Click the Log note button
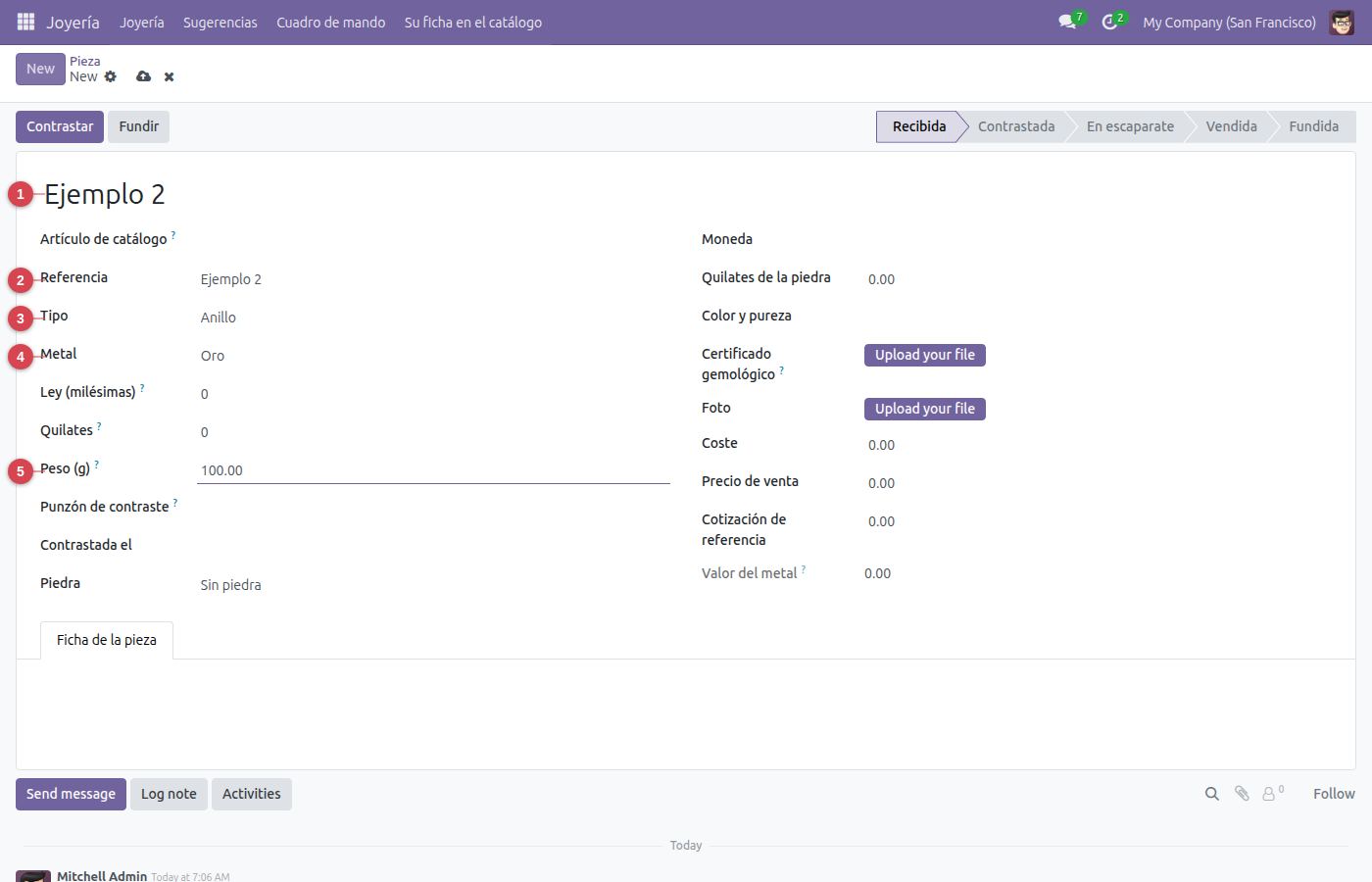The width and height of the screenshot is (1372, 882). (169, 794)
